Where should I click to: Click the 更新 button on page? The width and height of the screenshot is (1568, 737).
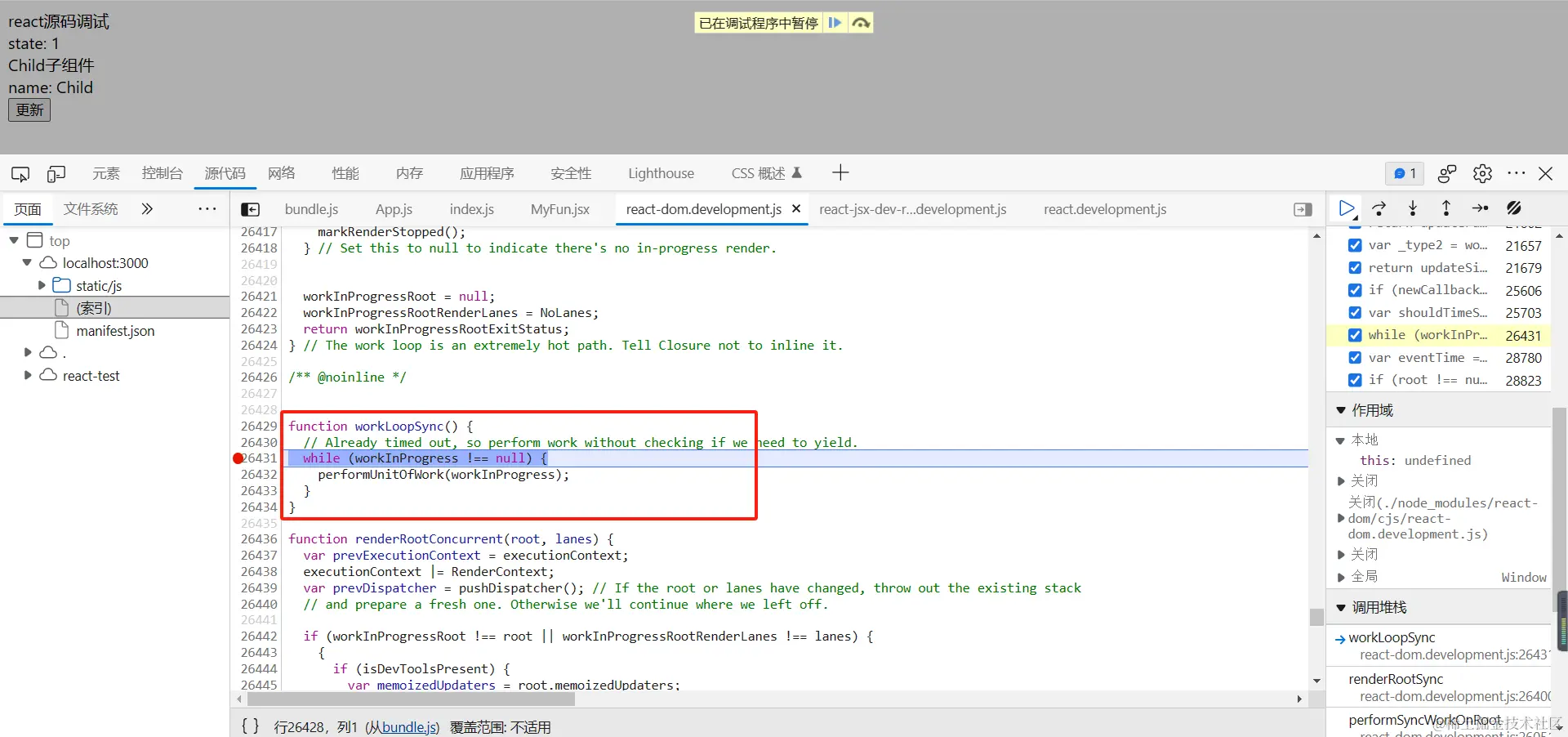(29, 109)
